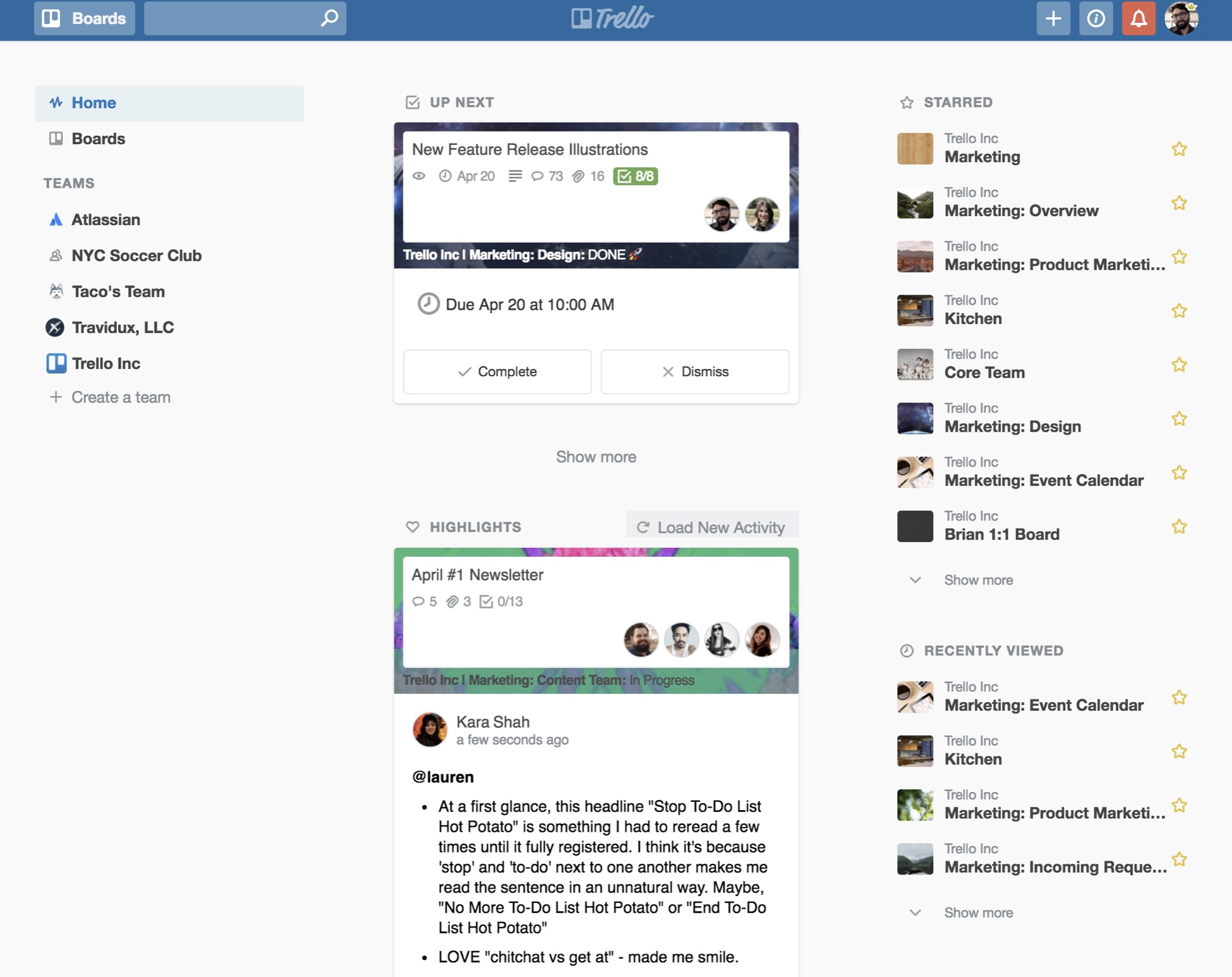Open the information icon in header

pos(1096,18)
